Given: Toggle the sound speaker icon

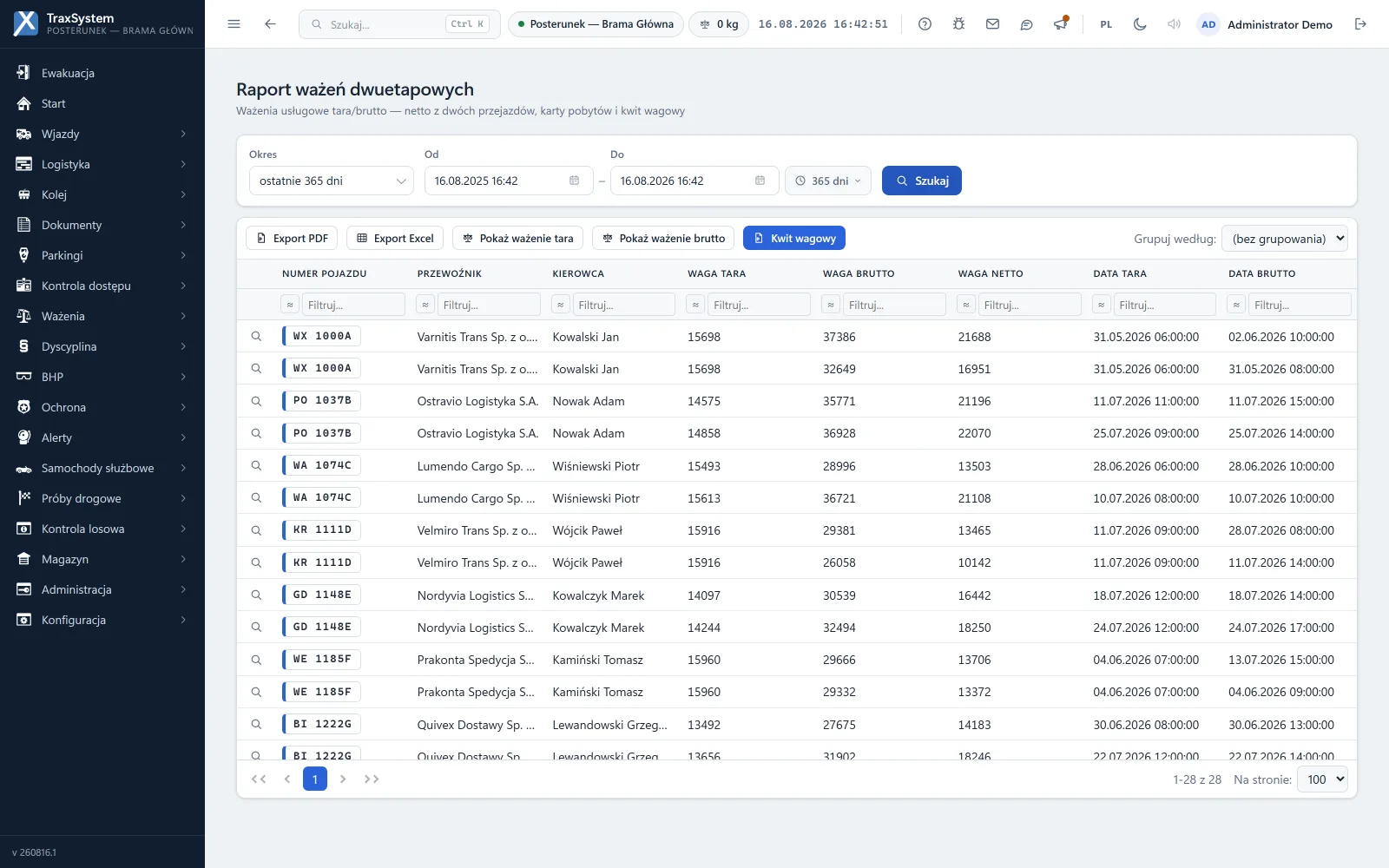Looking at the screenshot, I should (1174, 24).
